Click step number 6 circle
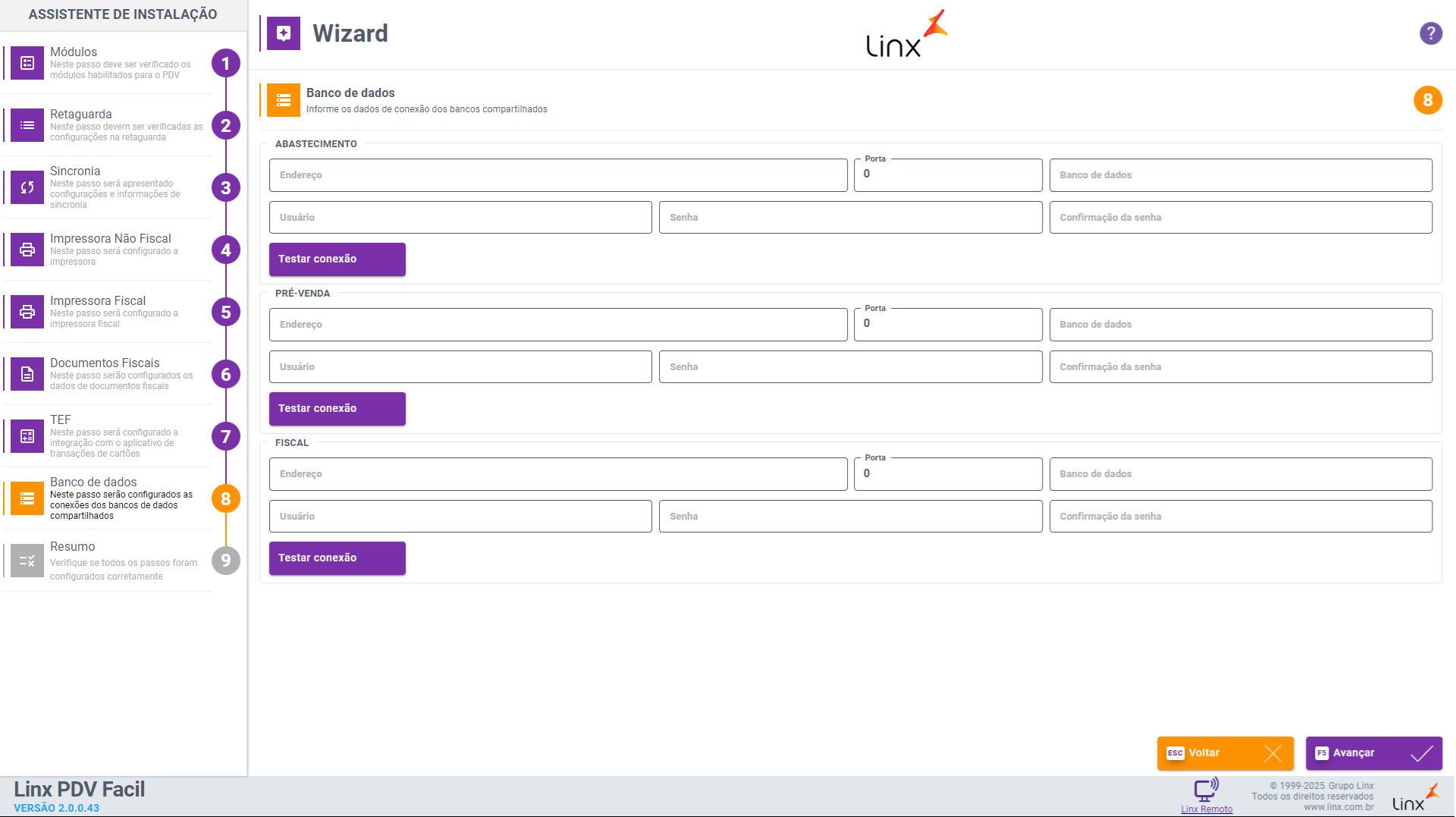1456x817 pixels. pyautogui.click(x=226, y=374)
